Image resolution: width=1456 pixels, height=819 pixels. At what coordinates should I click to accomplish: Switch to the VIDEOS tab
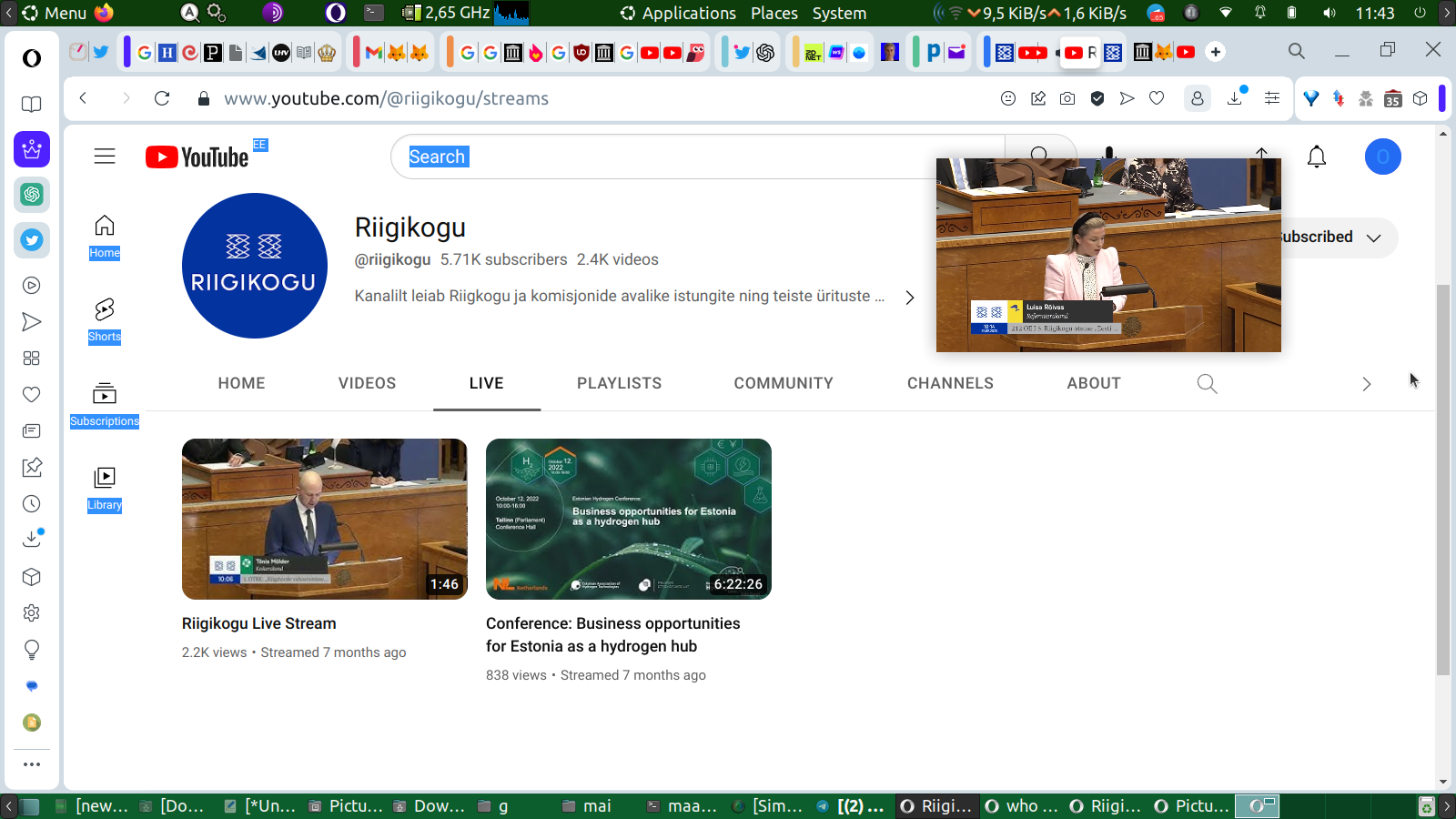(x=367, y=384)
